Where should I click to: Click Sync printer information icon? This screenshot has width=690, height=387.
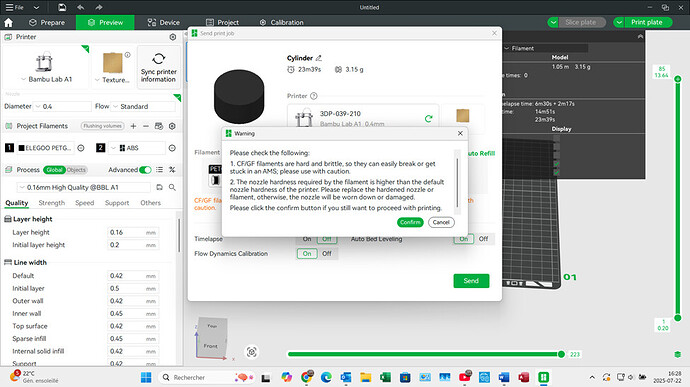[158, 59]
